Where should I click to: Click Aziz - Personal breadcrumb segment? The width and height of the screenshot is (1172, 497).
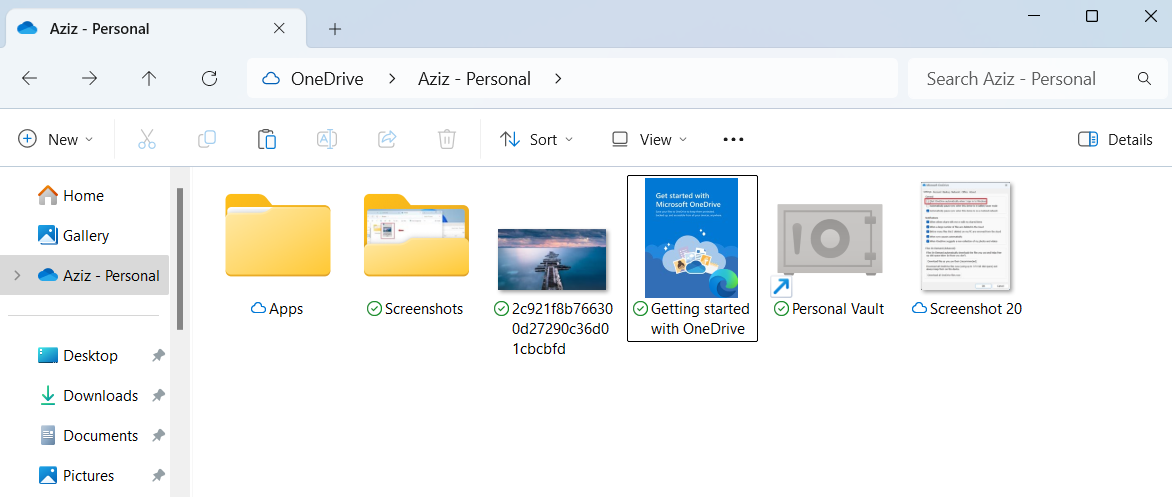(475, 78)
